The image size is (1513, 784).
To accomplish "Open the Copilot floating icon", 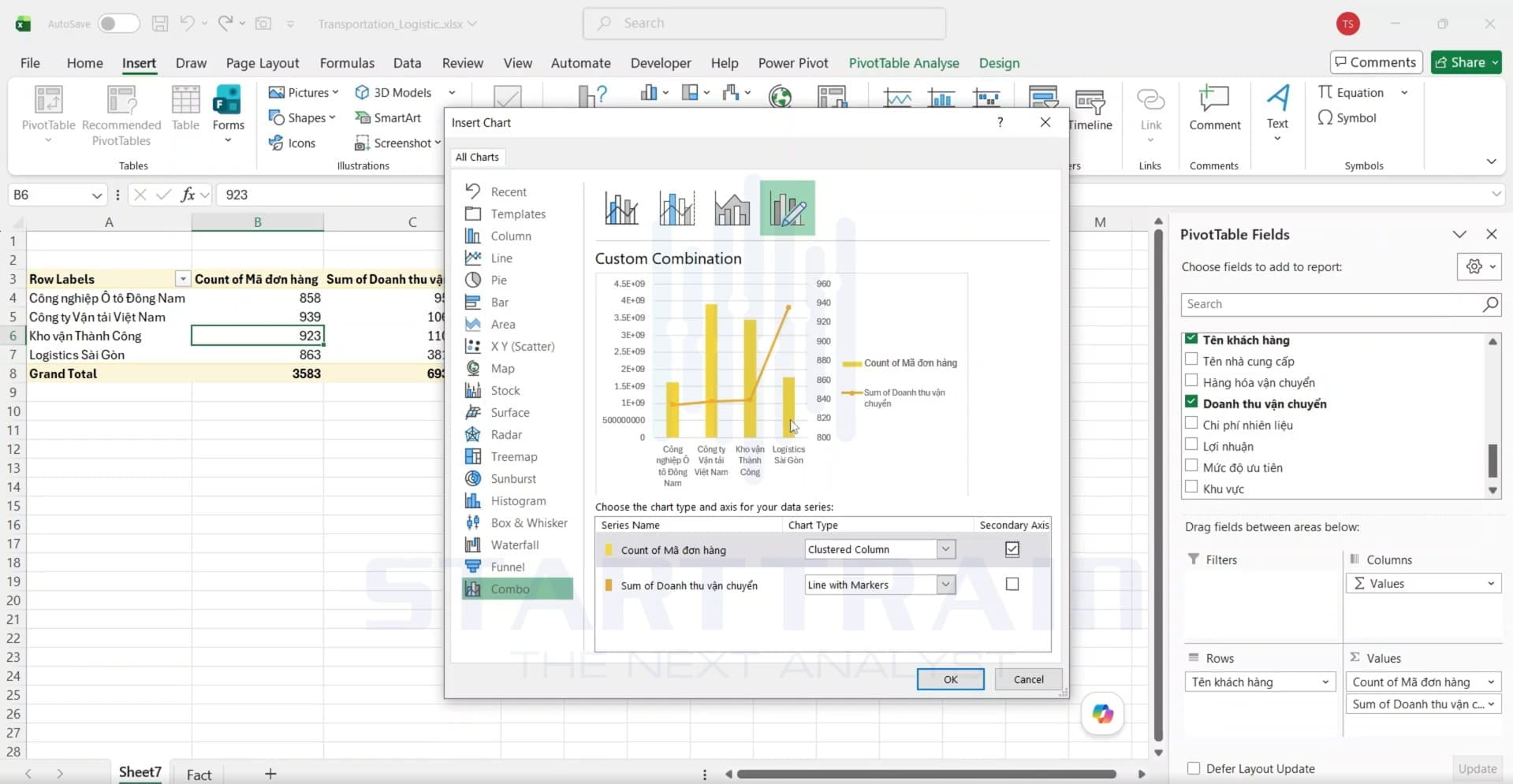I will click(1102, 714).
